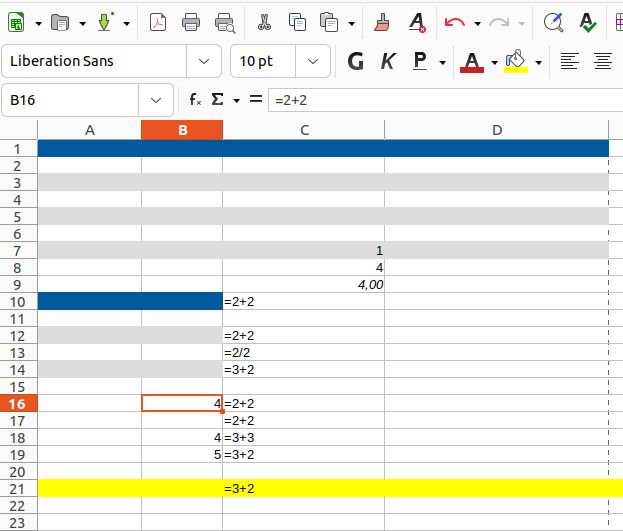Expand the Open recent documents arrow
Viewport: 623px width, 531px height.
click(83, 23)
